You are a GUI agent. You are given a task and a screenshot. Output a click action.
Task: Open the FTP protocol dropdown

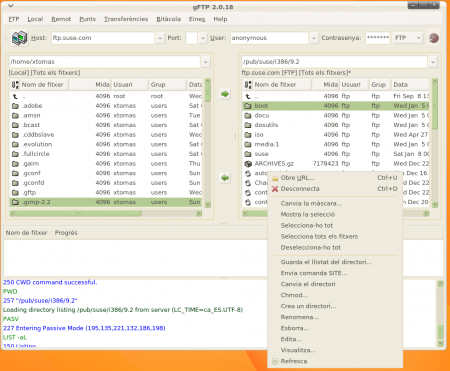408,38
